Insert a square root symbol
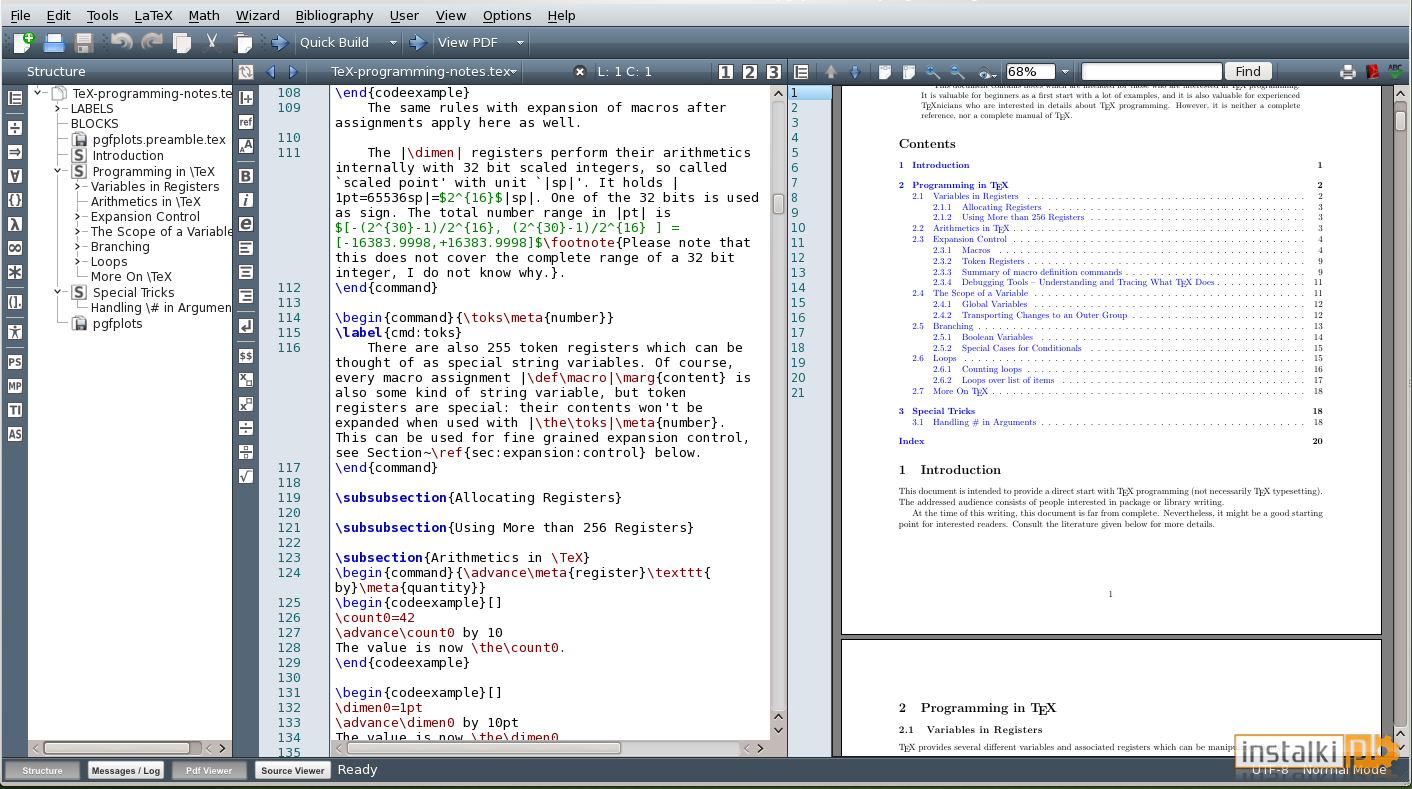Screen dimensions: 1412x789 (x=246, y=476)
